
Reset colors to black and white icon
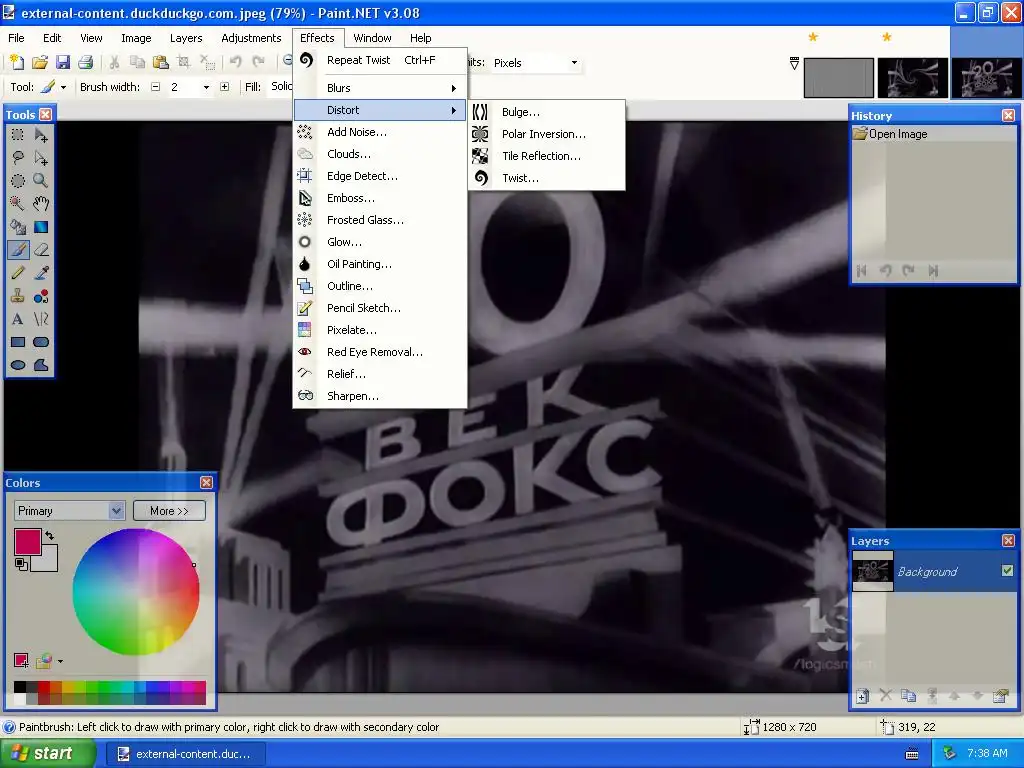[x=22, y=564]
